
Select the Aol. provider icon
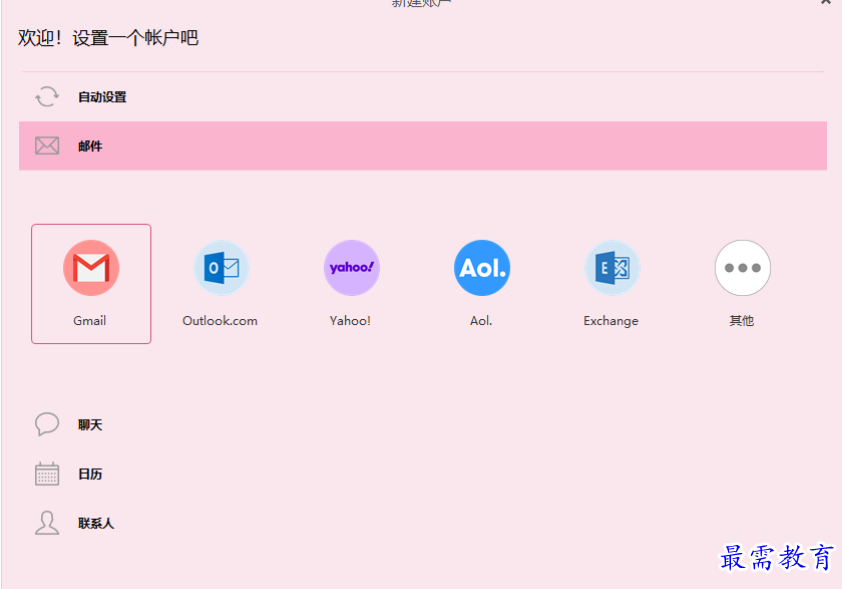[482, 267]
